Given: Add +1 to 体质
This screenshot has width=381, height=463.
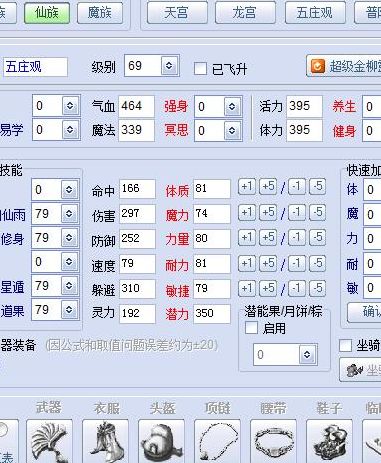Looking at the screenshot, I should [247, 187].
